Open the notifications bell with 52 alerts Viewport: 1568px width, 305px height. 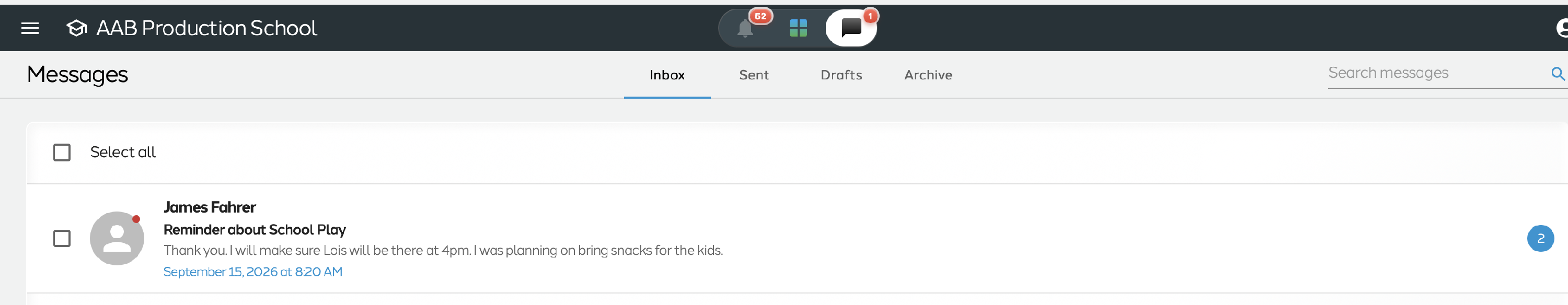[x=745, y=28]
